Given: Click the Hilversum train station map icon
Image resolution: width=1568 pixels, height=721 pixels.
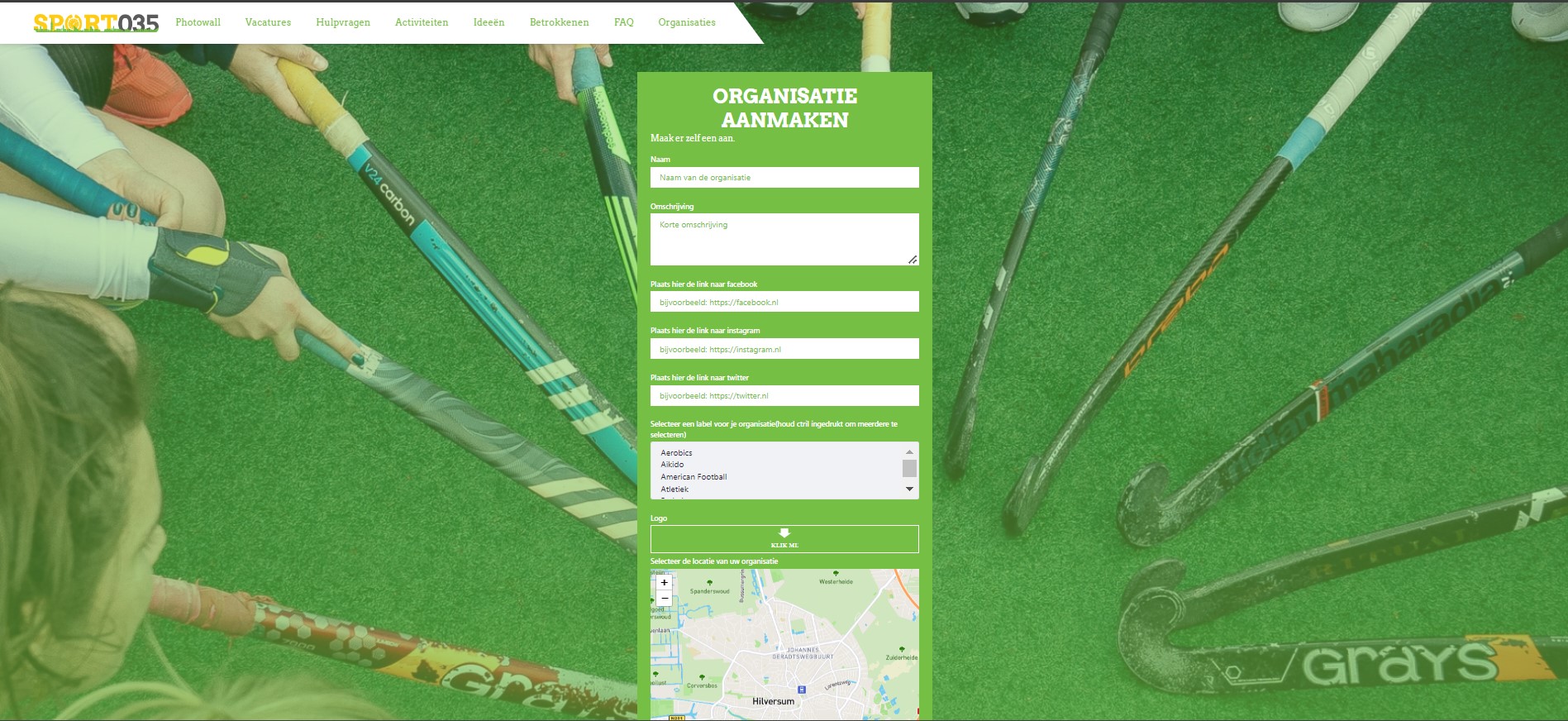Looking at the screenshot, I should [801, 690].
